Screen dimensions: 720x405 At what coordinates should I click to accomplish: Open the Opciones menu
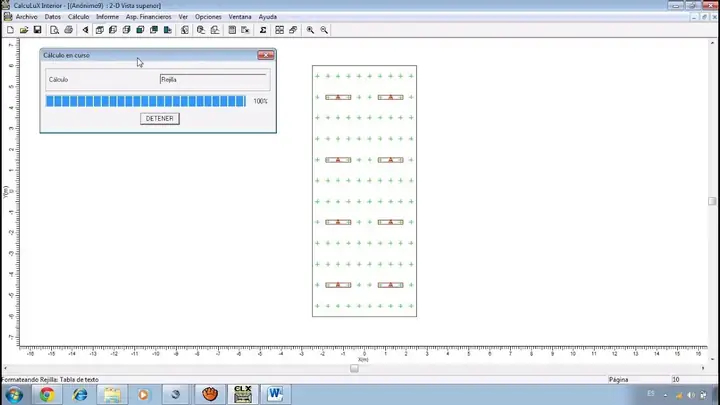(x=208, y=17)
